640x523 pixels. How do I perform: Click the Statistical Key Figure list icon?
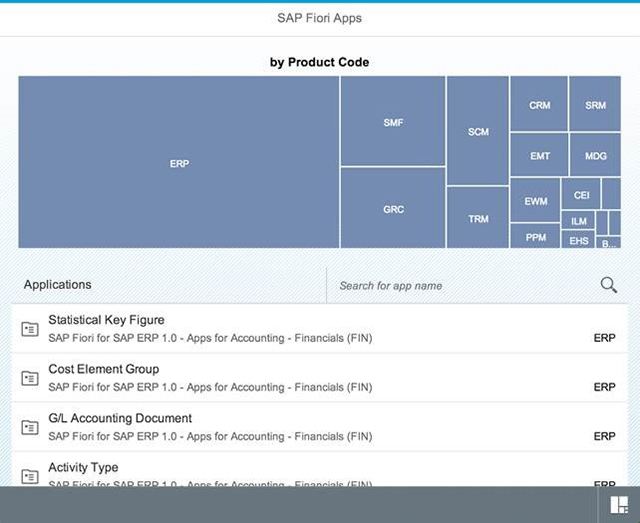30,329
